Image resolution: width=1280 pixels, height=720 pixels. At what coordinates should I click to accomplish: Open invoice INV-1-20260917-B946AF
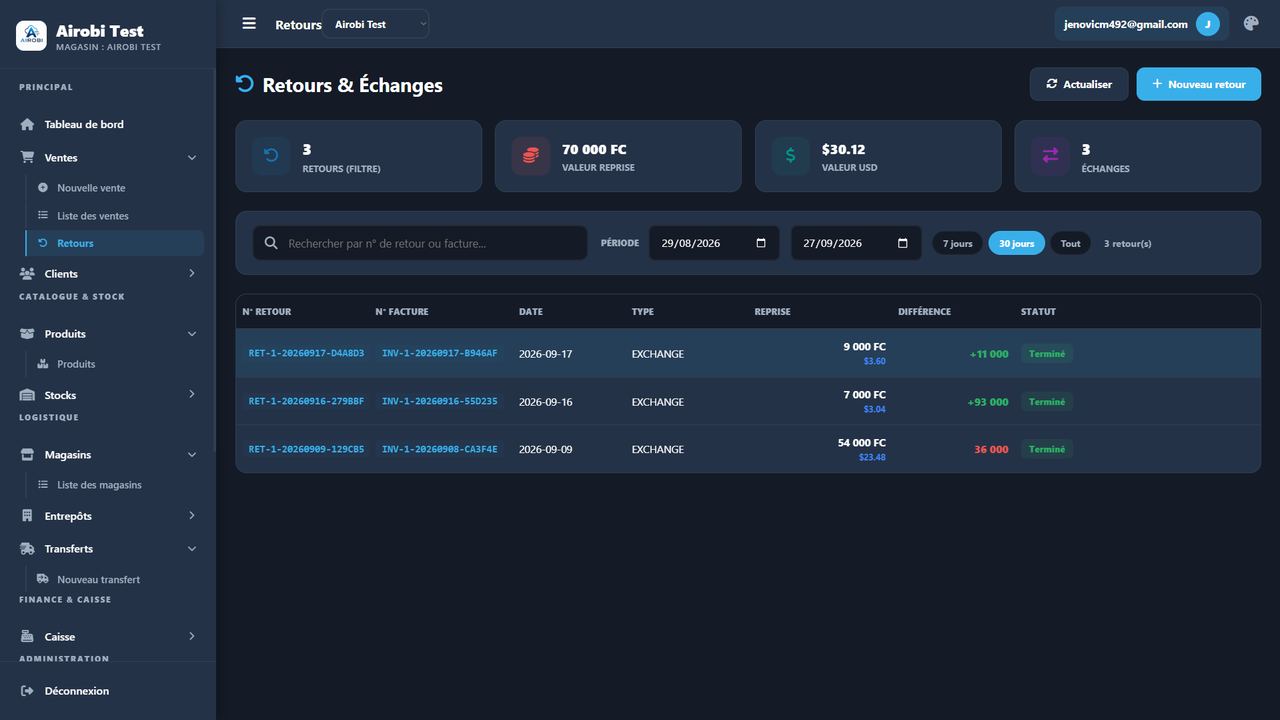(x=440, y=354)
